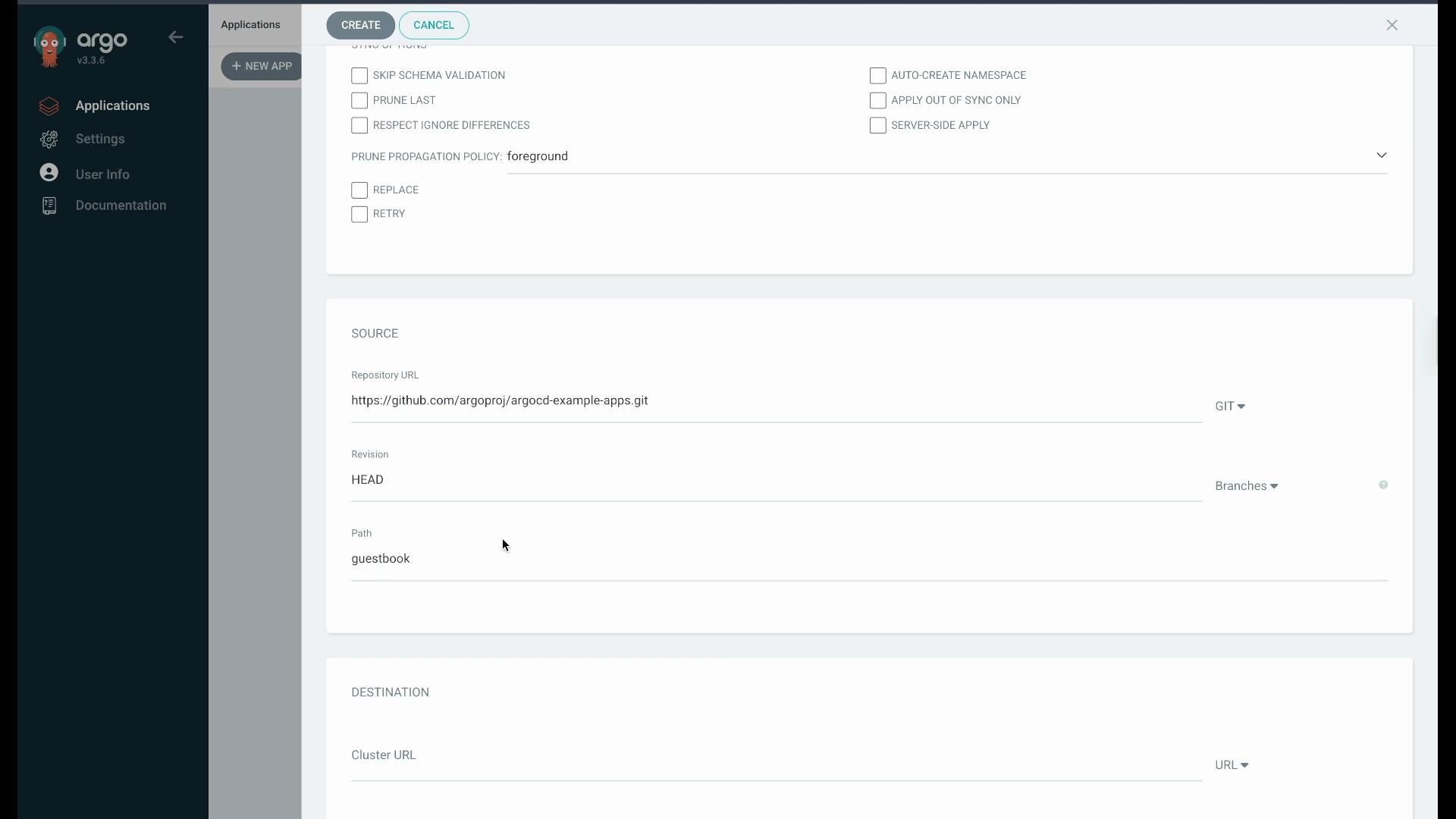Click the Applications breadcrumb title
This screenshot has height=819, width=1456.
pyautogui.click(x=251, y=24)
